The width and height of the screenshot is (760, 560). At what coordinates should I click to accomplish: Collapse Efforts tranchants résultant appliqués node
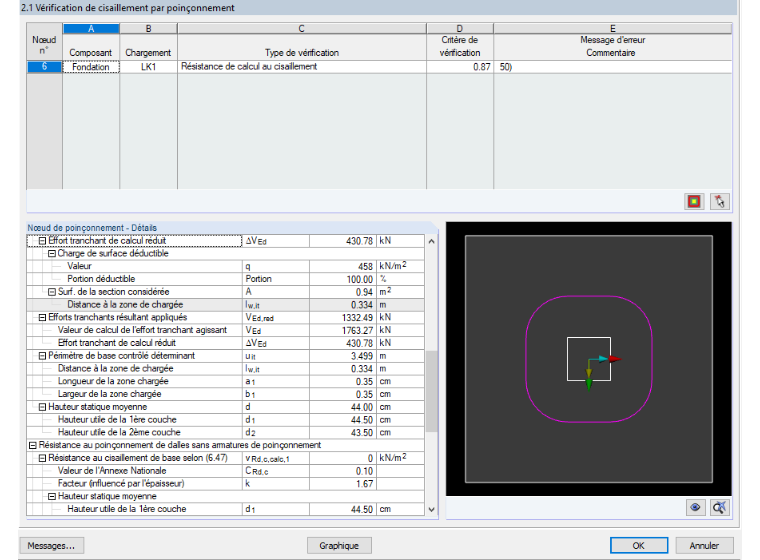pyautogui.click(x=42, y=318)
